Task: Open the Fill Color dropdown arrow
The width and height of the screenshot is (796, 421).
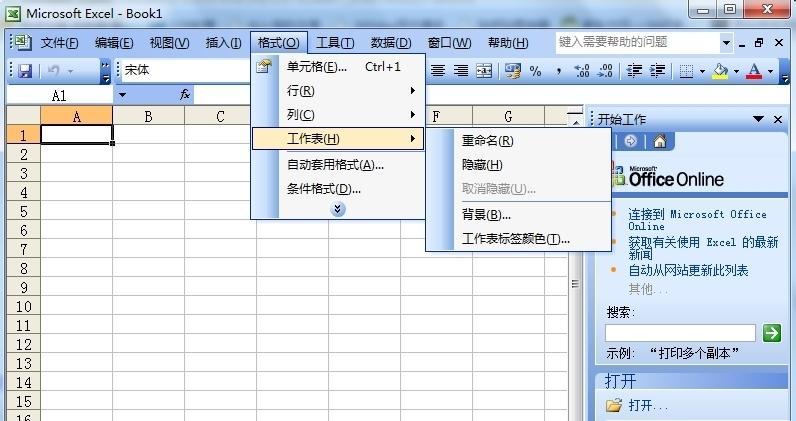Action: pos(737,72)
